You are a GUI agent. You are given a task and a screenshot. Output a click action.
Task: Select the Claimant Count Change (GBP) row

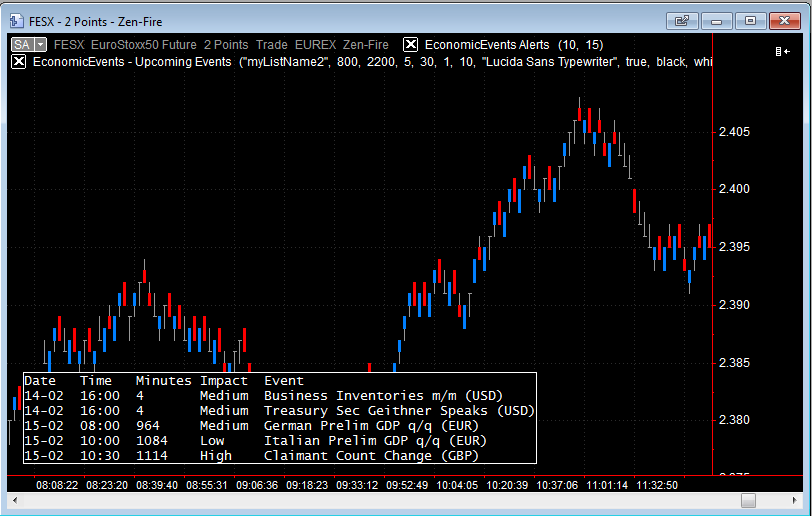[x=280, y=456]
